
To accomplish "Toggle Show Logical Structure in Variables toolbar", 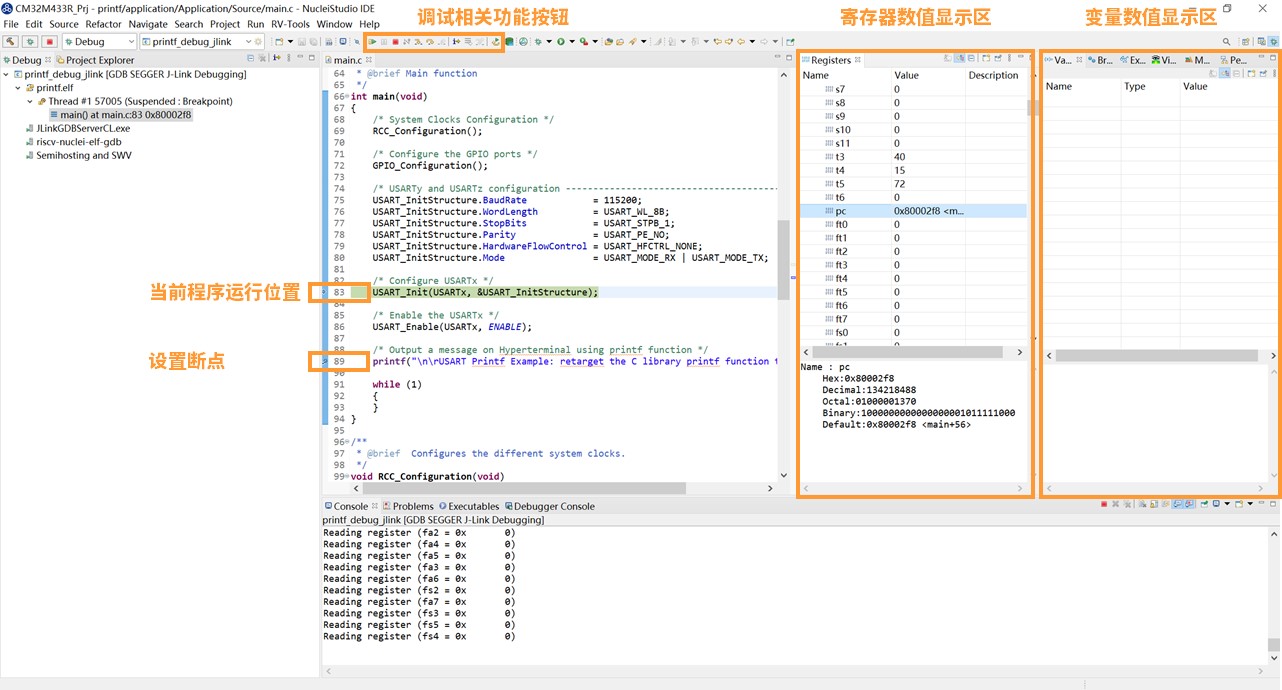I will click(x=1225, y=73).
